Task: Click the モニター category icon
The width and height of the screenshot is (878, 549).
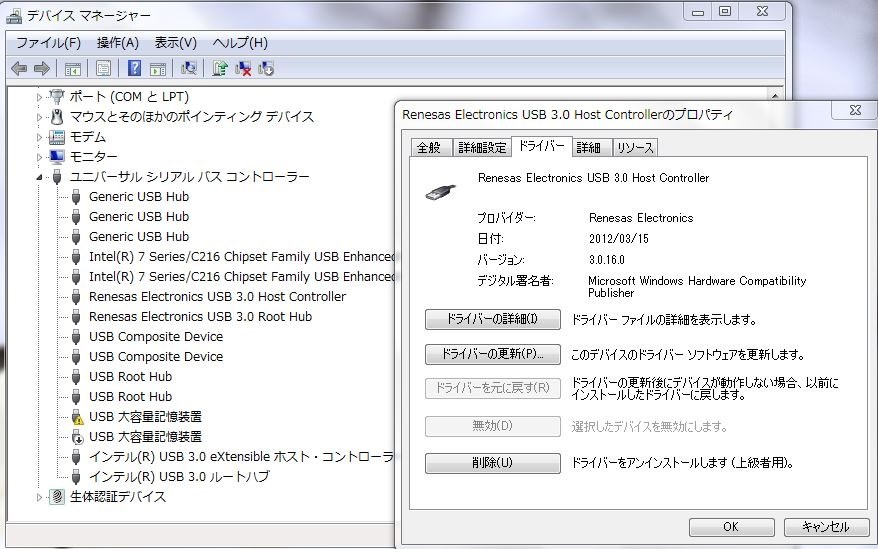Action: tap(57, 156)
